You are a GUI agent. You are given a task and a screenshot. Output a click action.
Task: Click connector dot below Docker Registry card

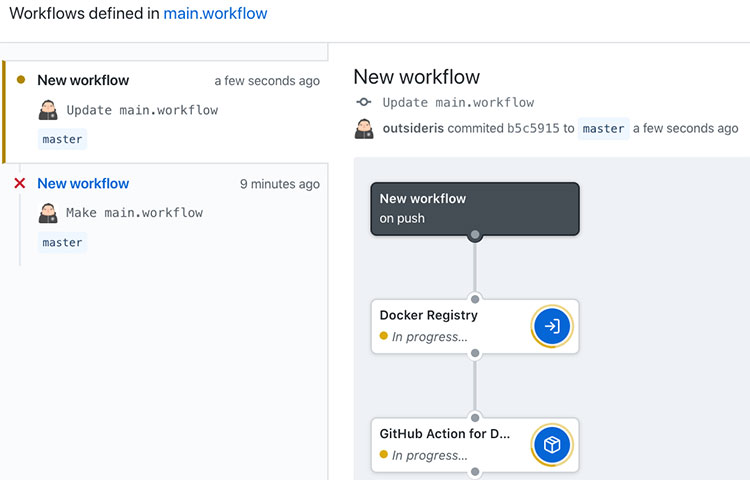tap(475, 353)
